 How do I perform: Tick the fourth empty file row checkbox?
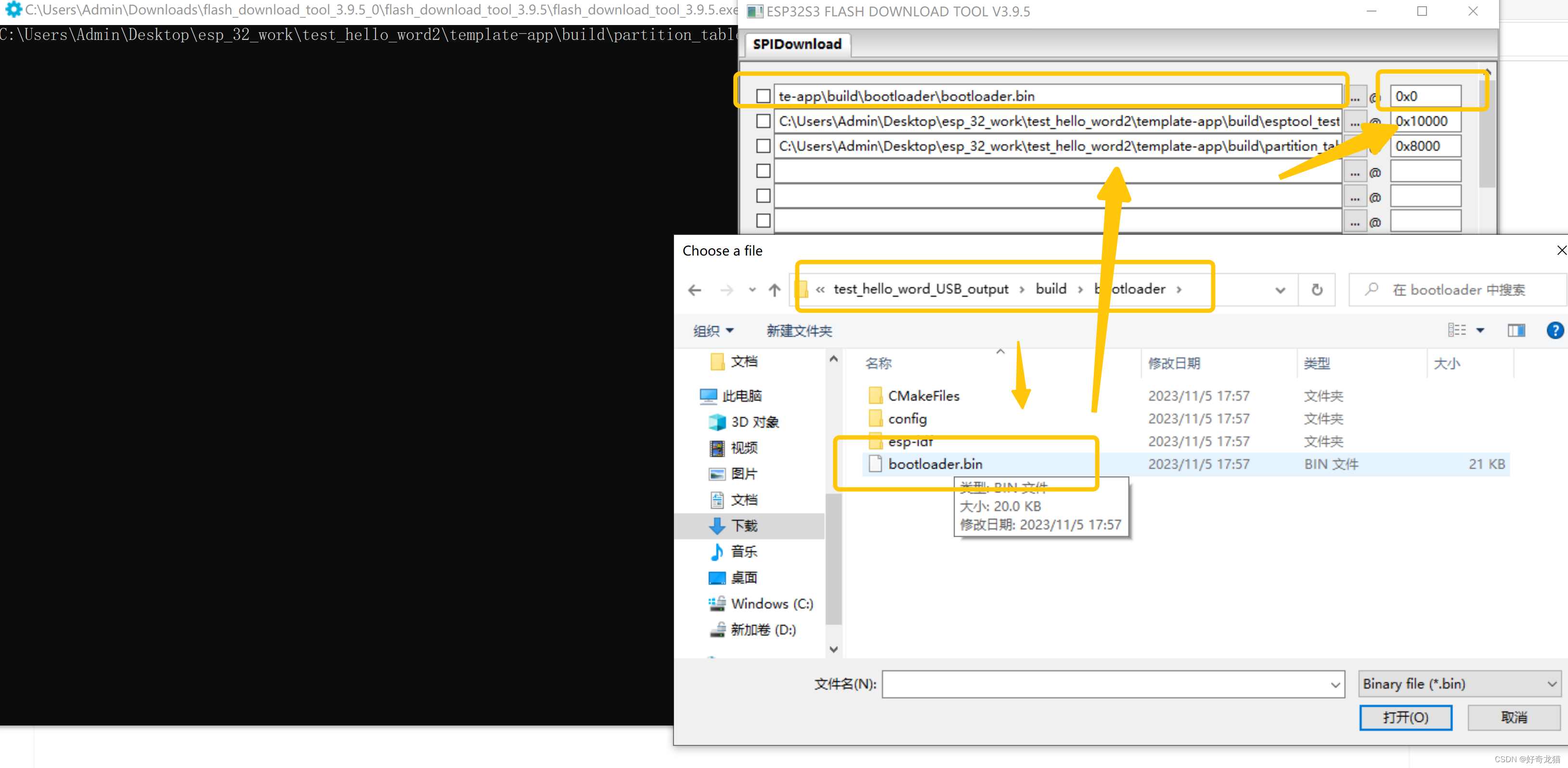click(x=763, y=171)
